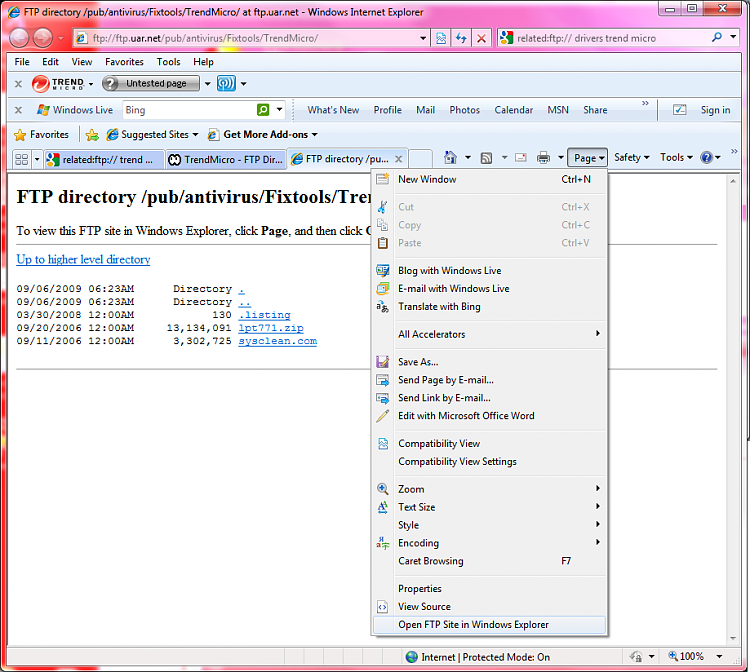Choose Send Link by E-mail...
This screenshot has height=672, width=750.
pos(489,398)
